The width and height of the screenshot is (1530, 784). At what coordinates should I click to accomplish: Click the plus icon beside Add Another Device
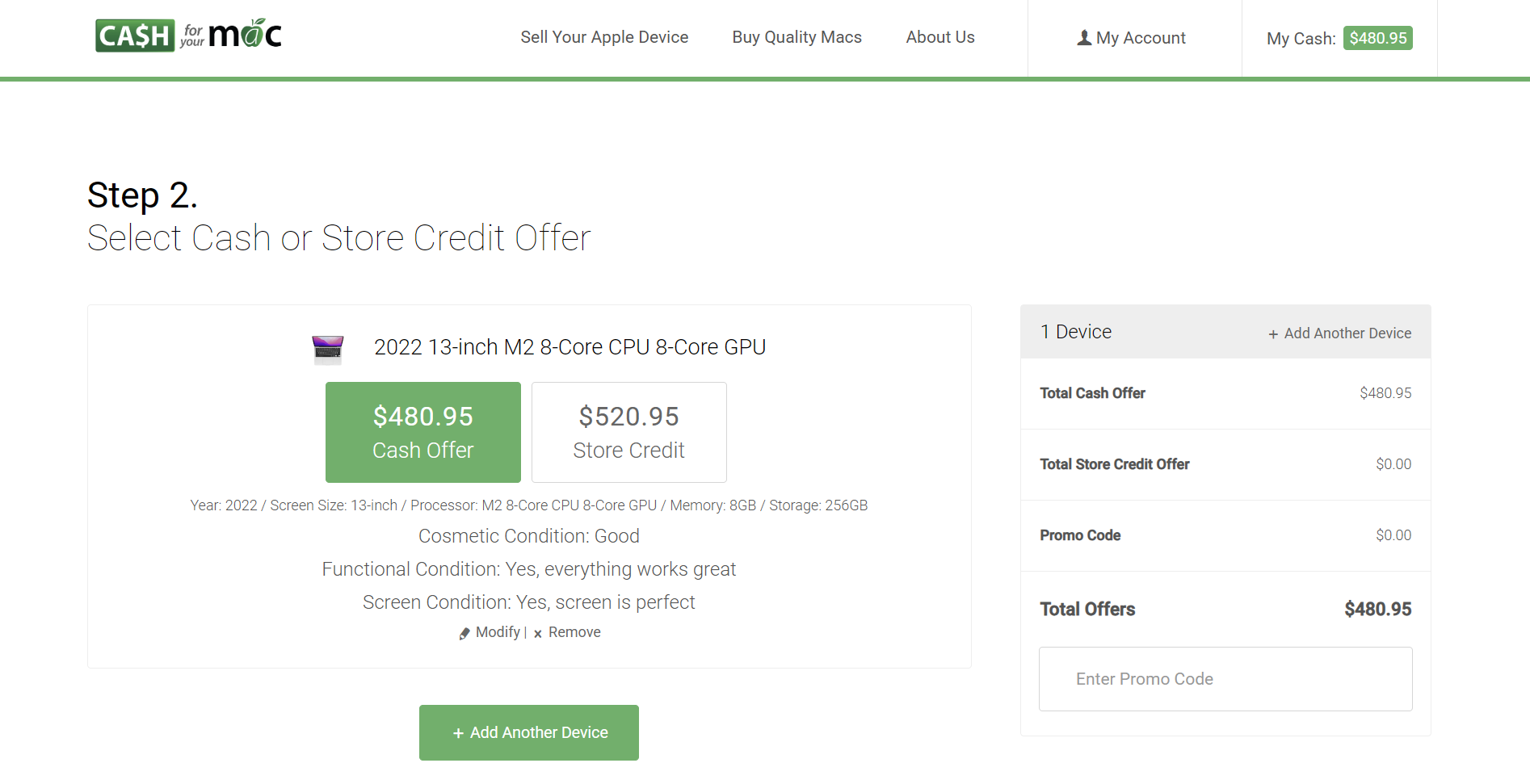459,732
